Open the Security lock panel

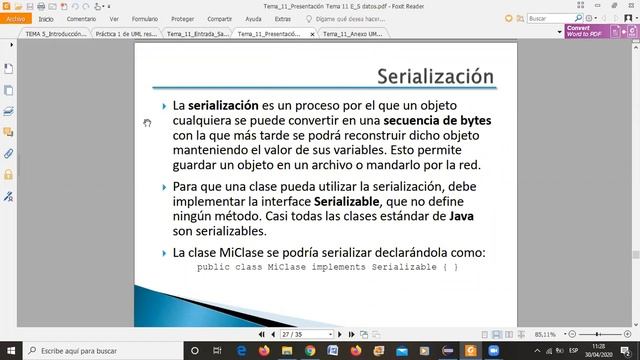pos(8,175)
